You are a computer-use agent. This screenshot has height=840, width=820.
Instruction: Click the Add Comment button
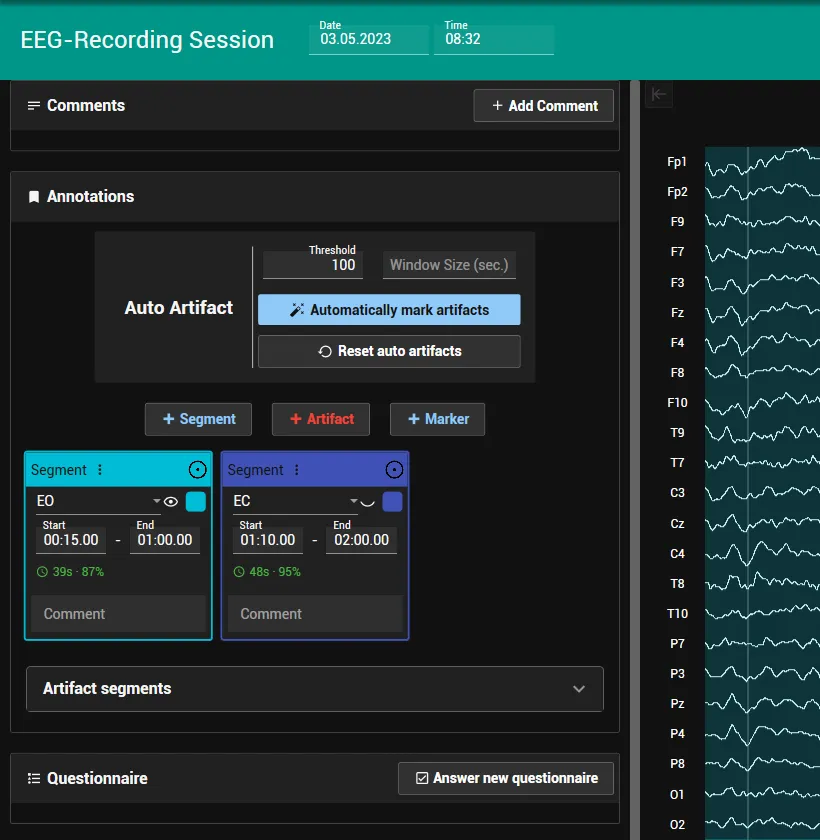click(543, 106)
